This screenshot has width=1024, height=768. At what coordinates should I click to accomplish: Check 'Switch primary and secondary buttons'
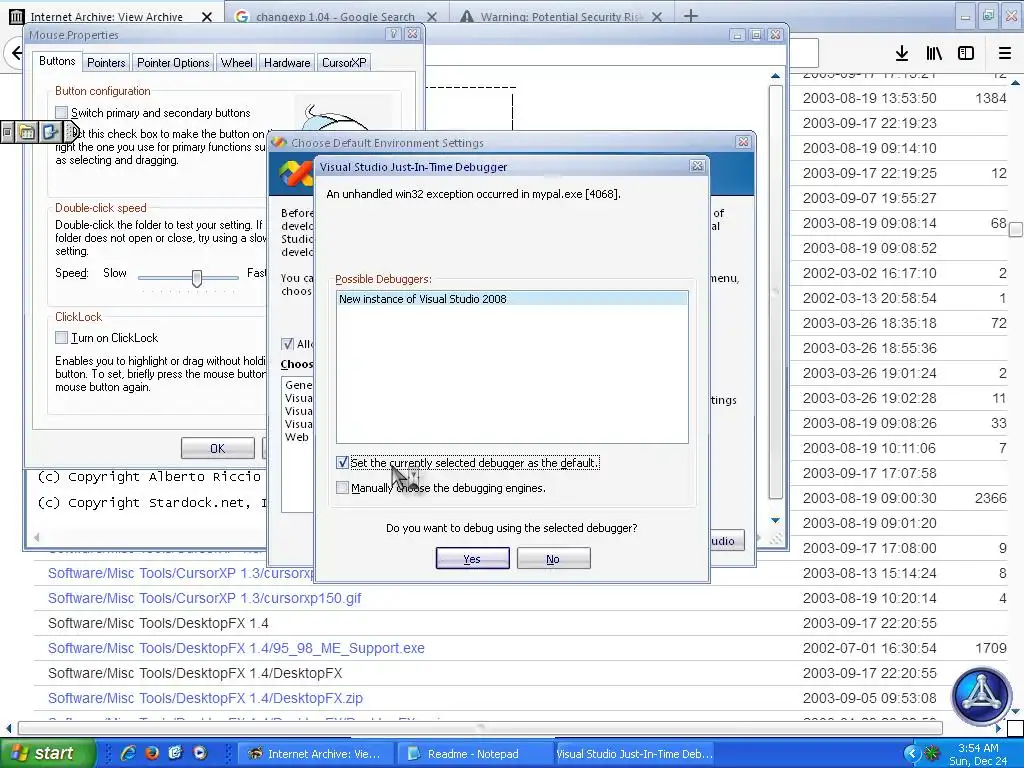coord(61,112)
